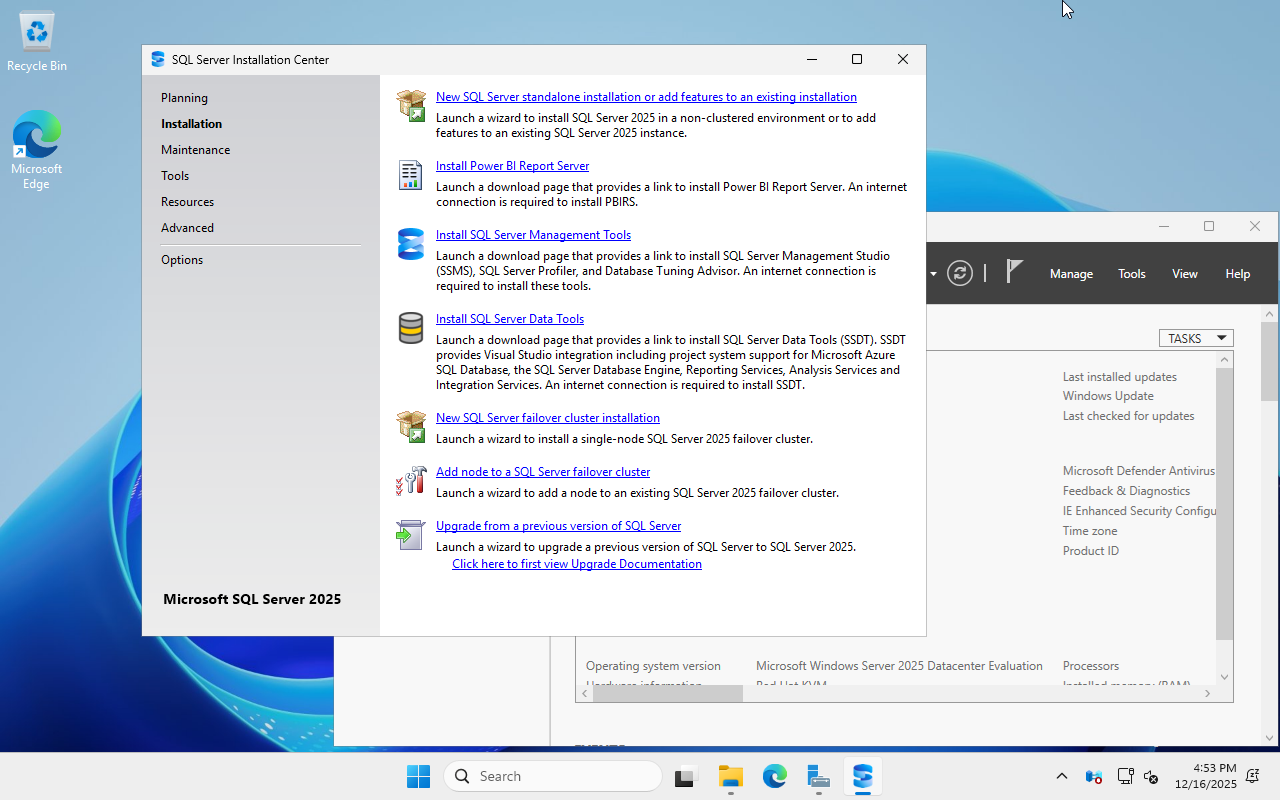Click the Power BI Report Server icon
1280x800 pixels.
[411, 175]
